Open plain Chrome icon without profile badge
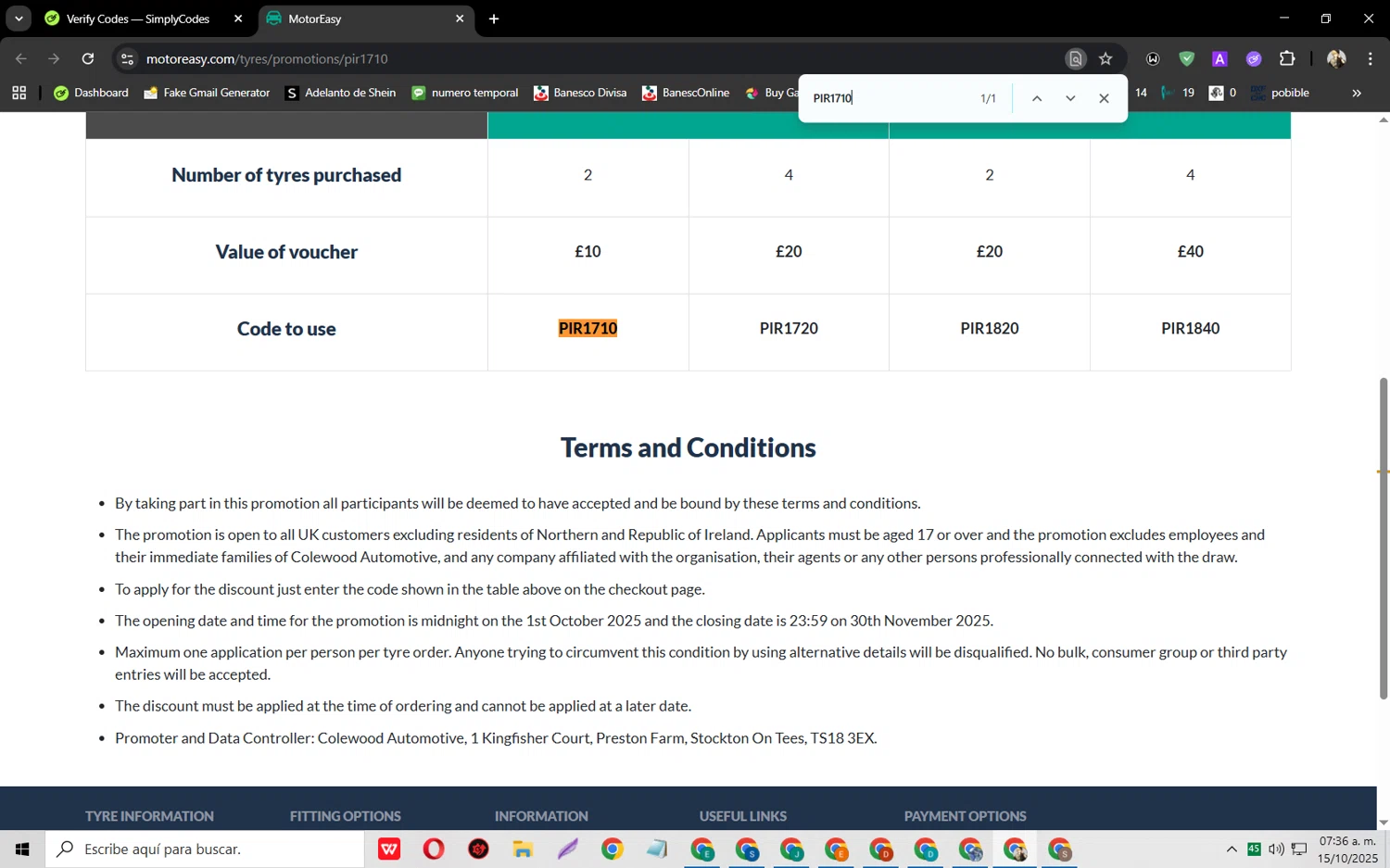Screen dimensions: 1390x868 coord(612,849)
